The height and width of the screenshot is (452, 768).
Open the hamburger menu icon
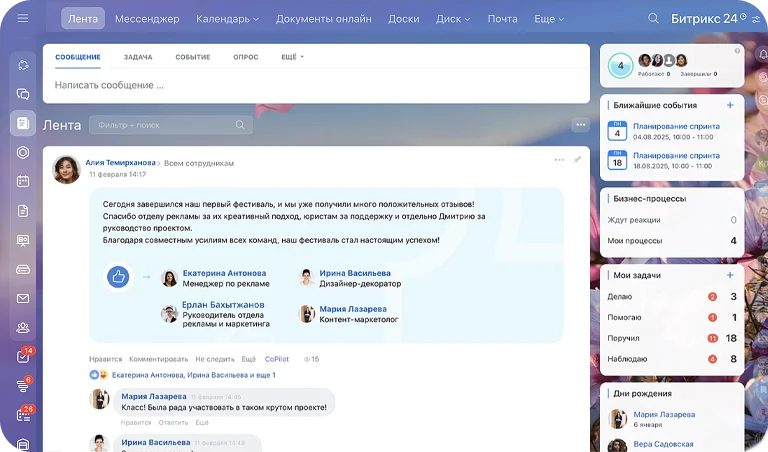23,18
